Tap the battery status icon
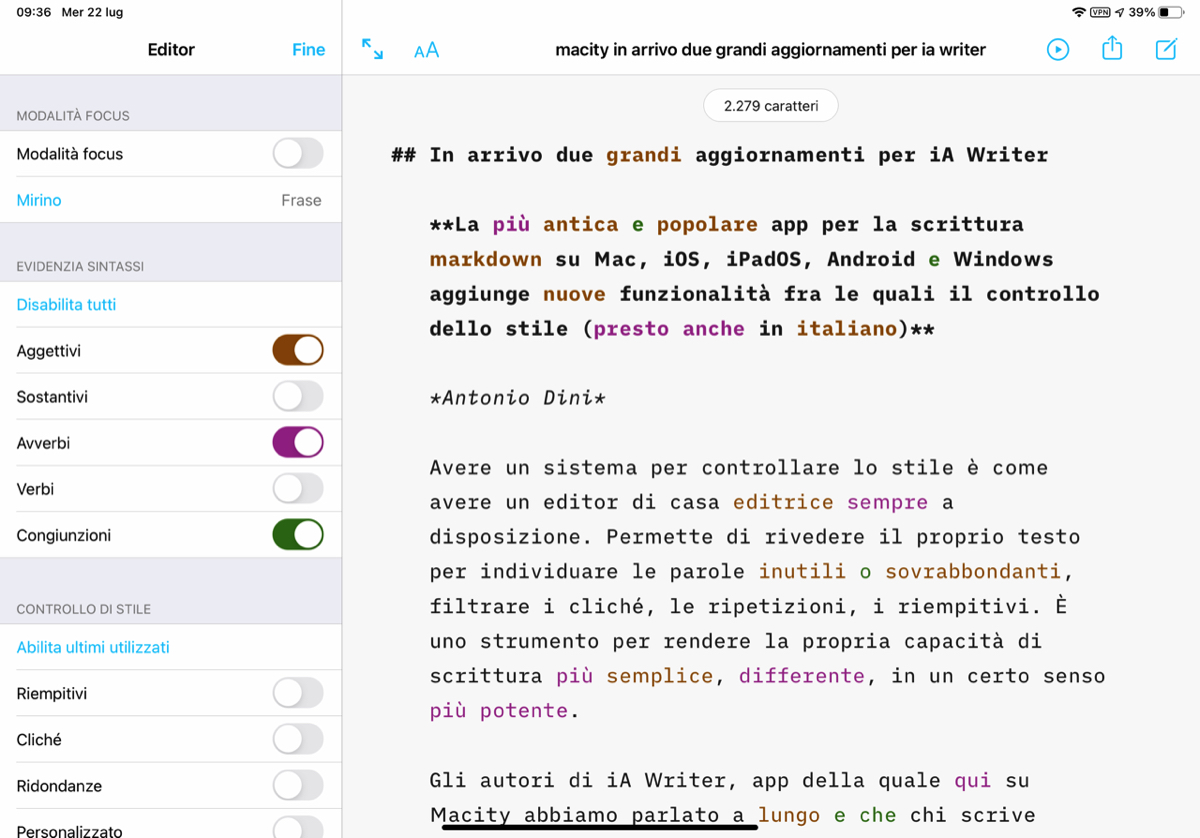 click(x=1171, y=12)
